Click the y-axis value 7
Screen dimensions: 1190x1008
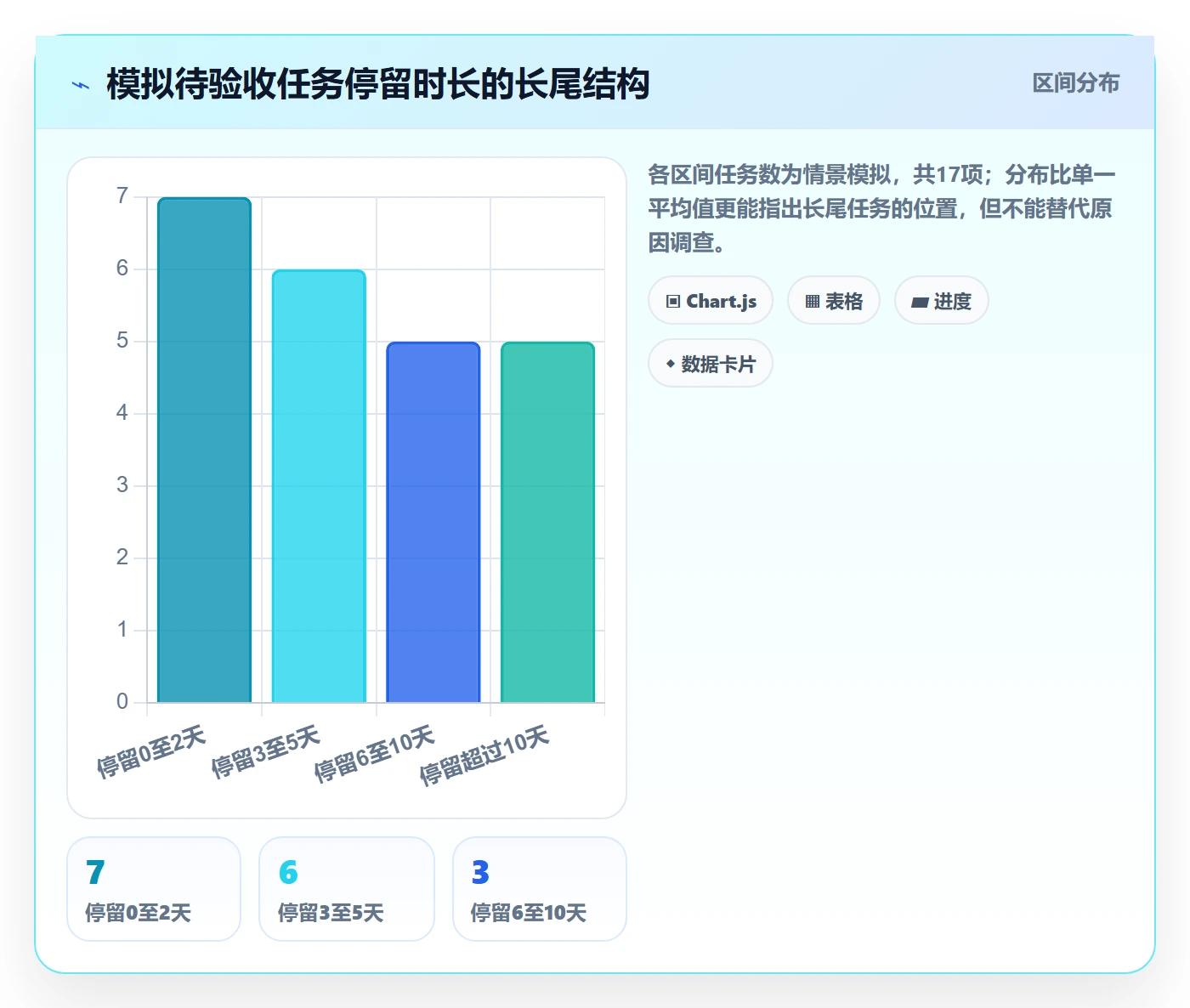pyautogui.click(x=122, y=196)
